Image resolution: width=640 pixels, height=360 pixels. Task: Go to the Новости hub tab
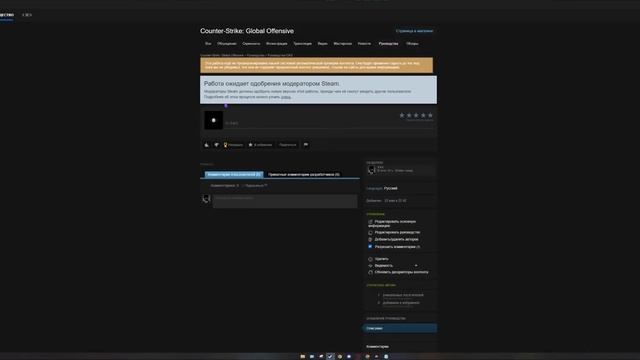[364, 44]
